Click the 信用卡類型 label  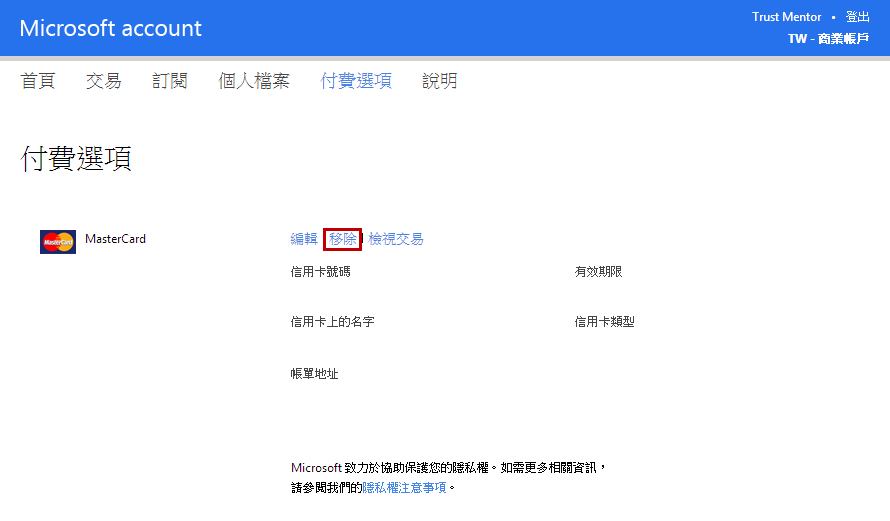tap(604, 322)
